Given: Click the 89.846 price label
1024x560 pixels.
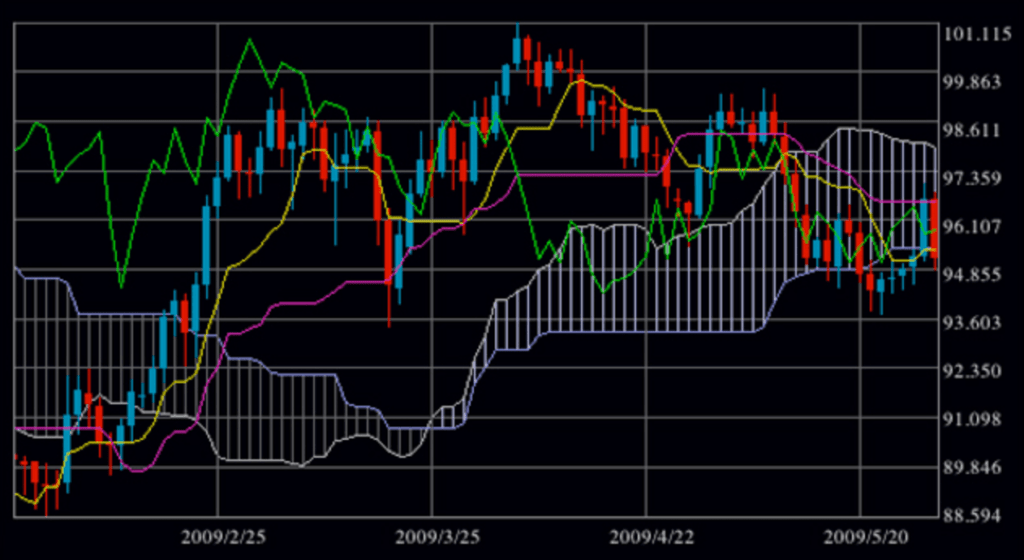Looking at the screenshot, I should point(978,468).
